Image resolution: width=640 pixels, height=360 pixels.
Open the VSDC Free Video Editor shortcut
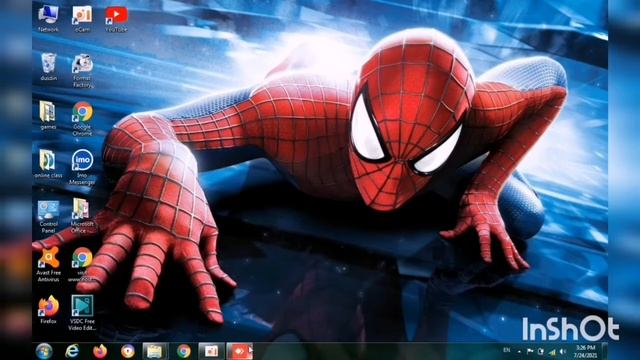click(82, 313)
